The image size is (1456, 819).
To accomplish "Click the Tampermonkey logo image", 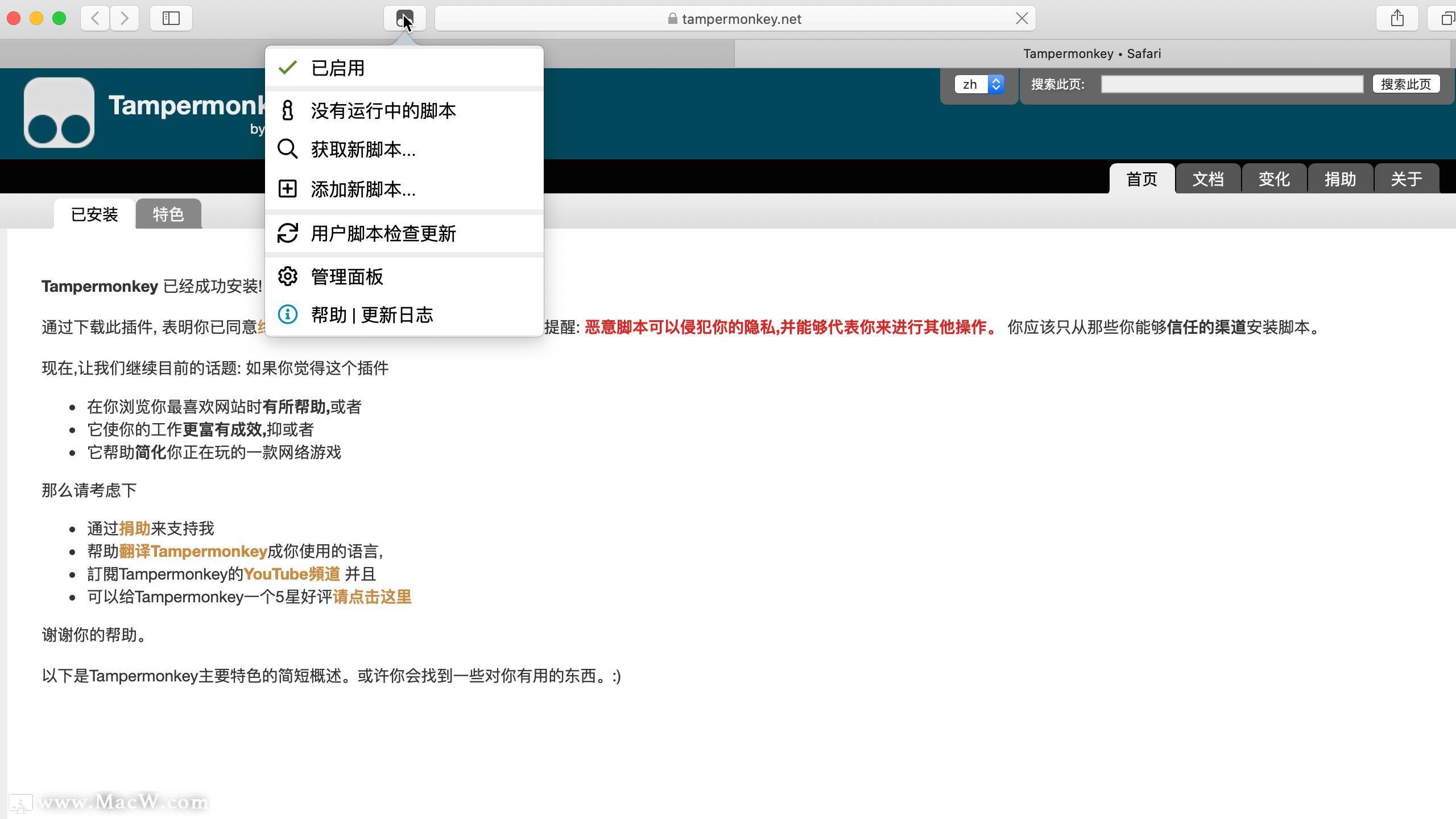I will click(x=59, y=113).
